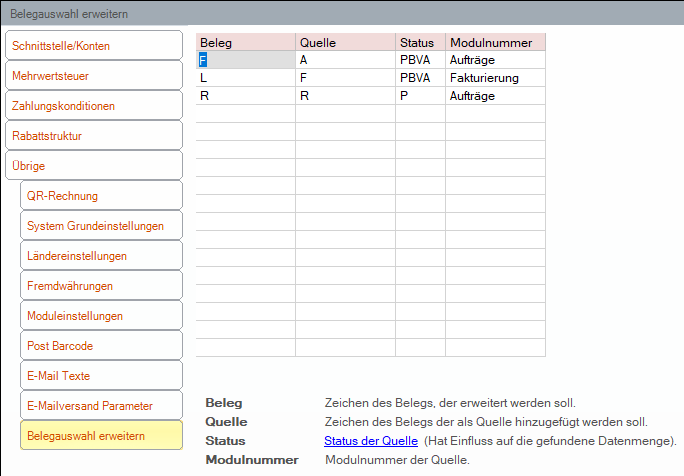Open the Zahlungskonditionen section

94,106
